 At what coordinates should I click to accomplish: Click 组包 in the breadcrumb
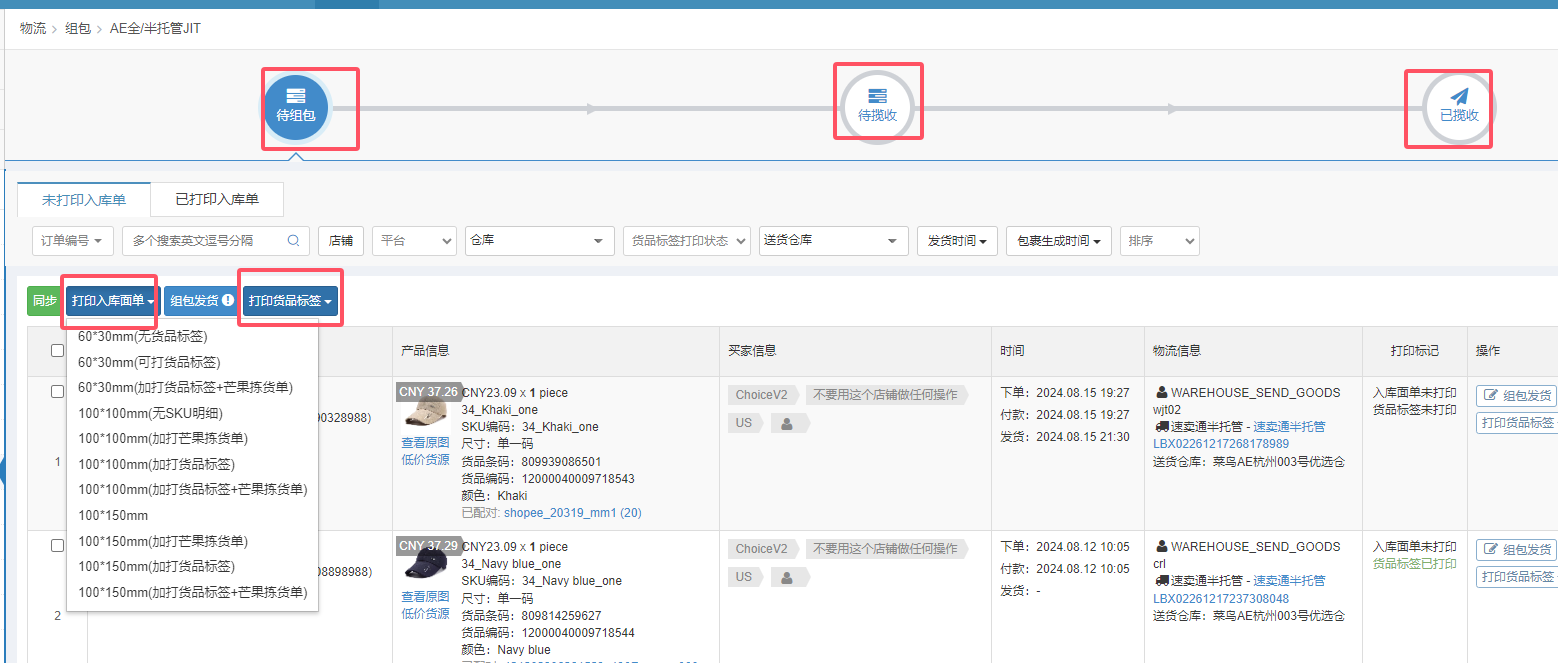point(78,28)
